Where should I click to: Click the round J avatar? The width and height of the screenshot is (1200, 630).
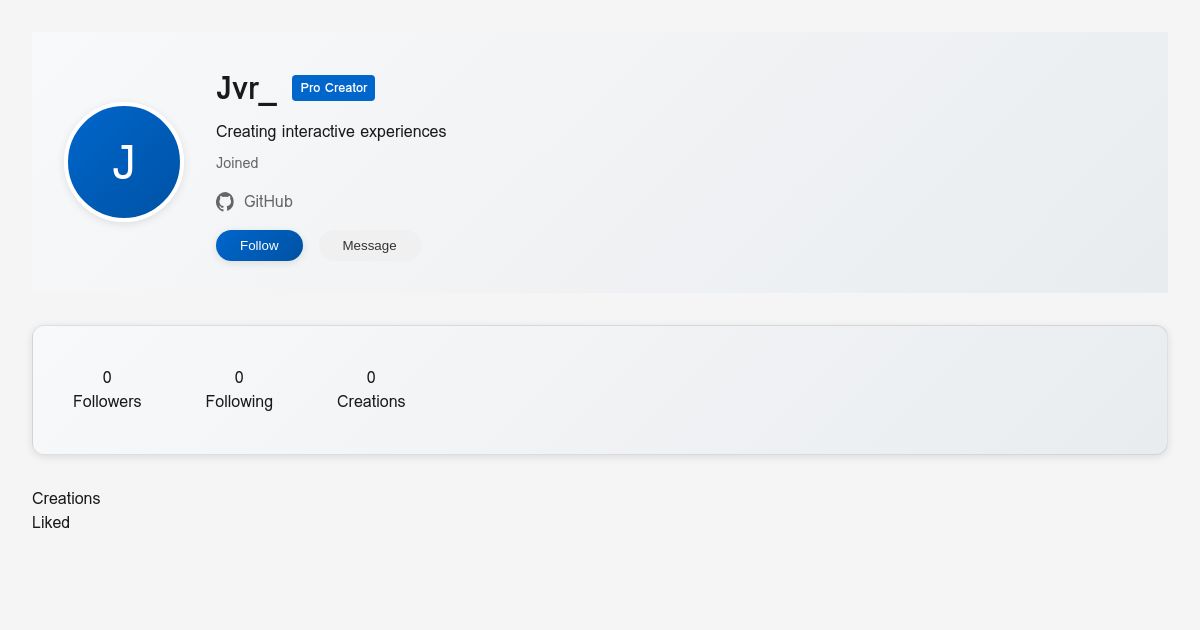tap(124, 162)
